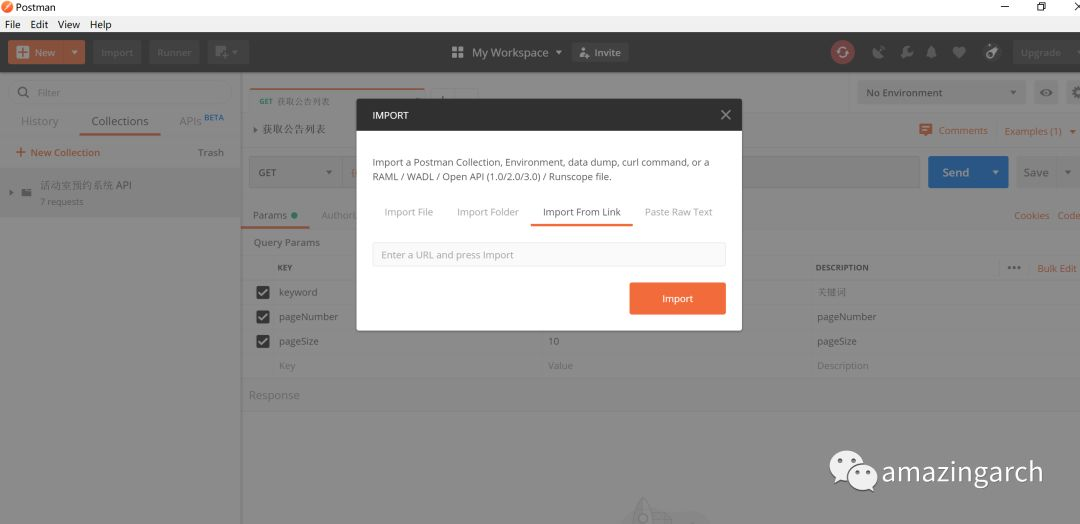
Task: Open the Paste Raw Text tab
Action: coord(678,212)
